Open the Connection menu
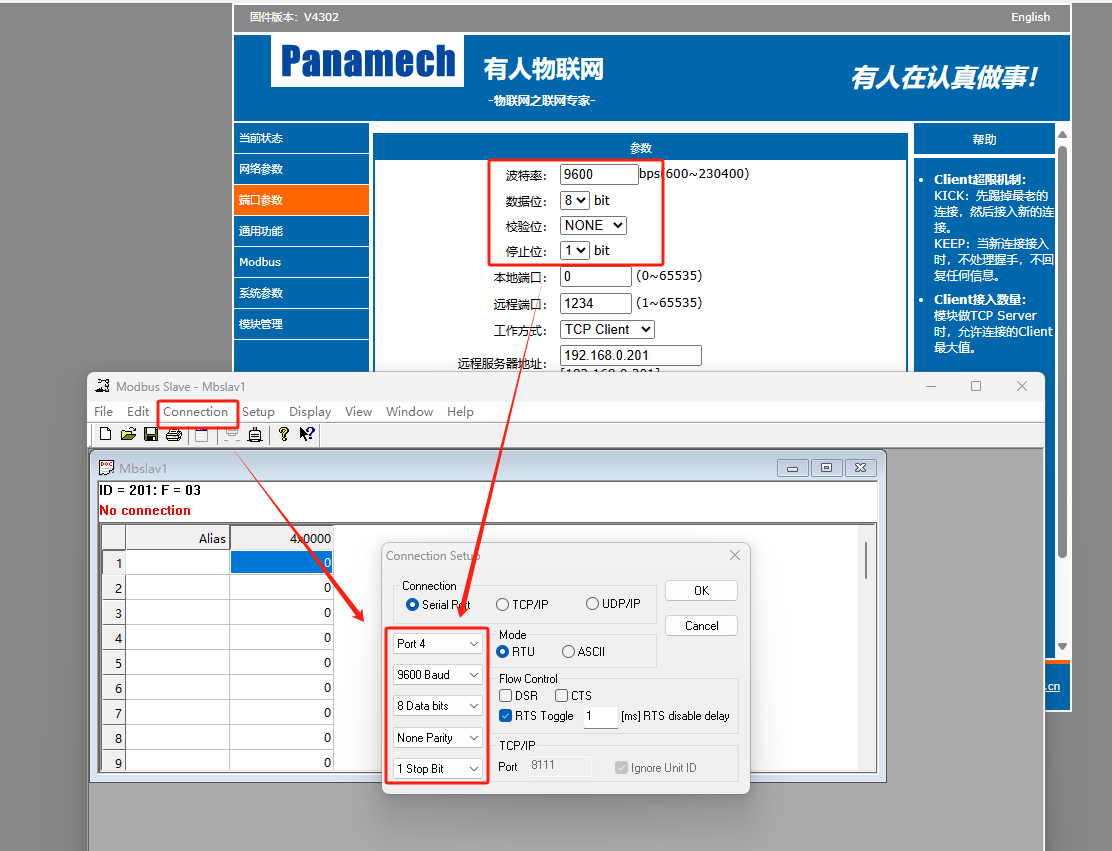1112x851 pixels. click(x=196, y=411)
